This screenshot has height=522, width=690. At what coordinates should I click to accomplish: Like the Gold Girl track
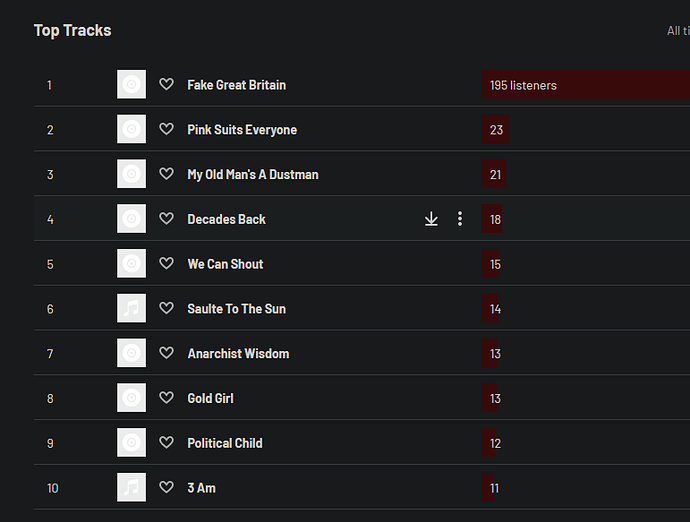(x=167, y=398)
